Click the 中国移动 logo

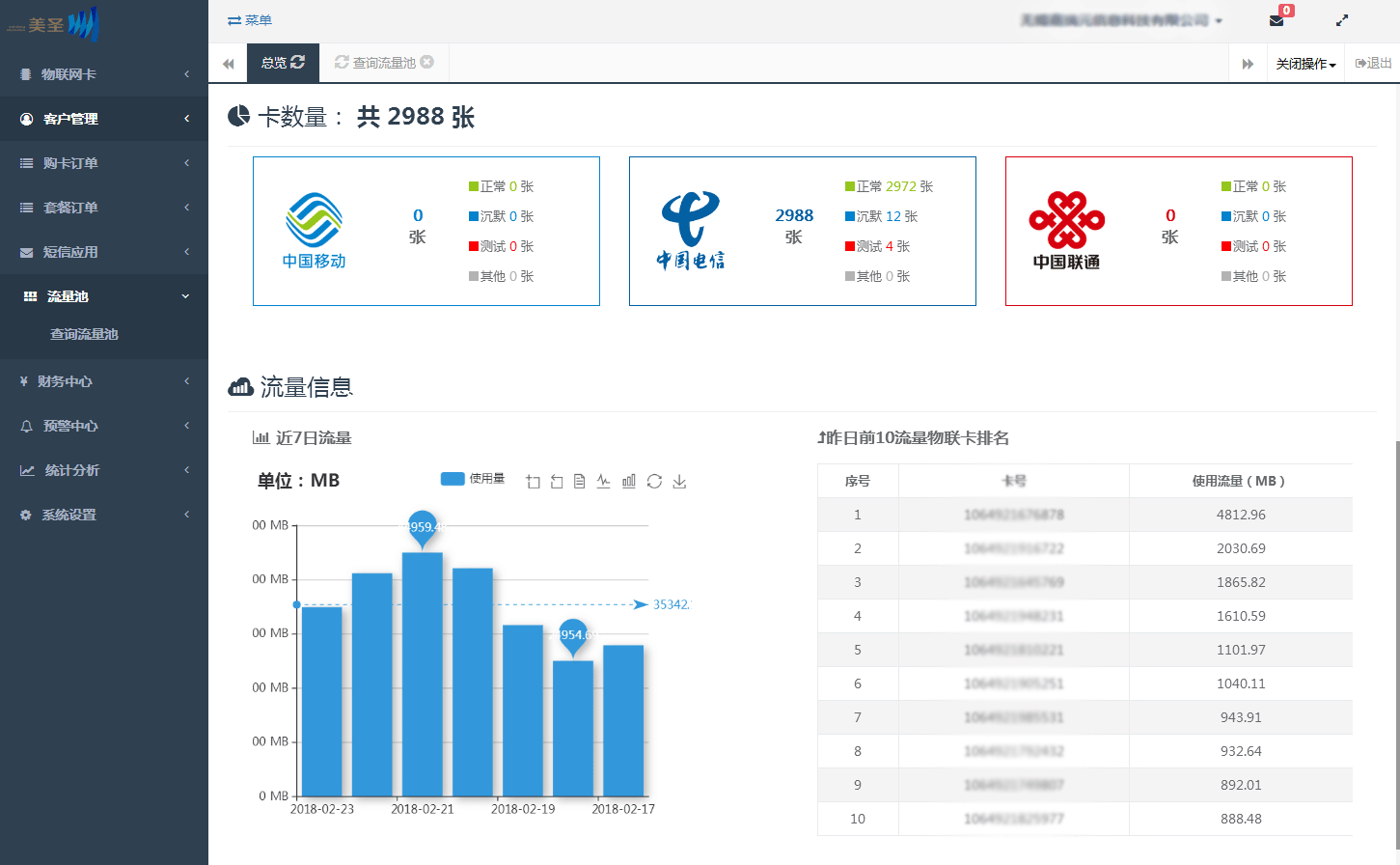(x=314, y=231)
